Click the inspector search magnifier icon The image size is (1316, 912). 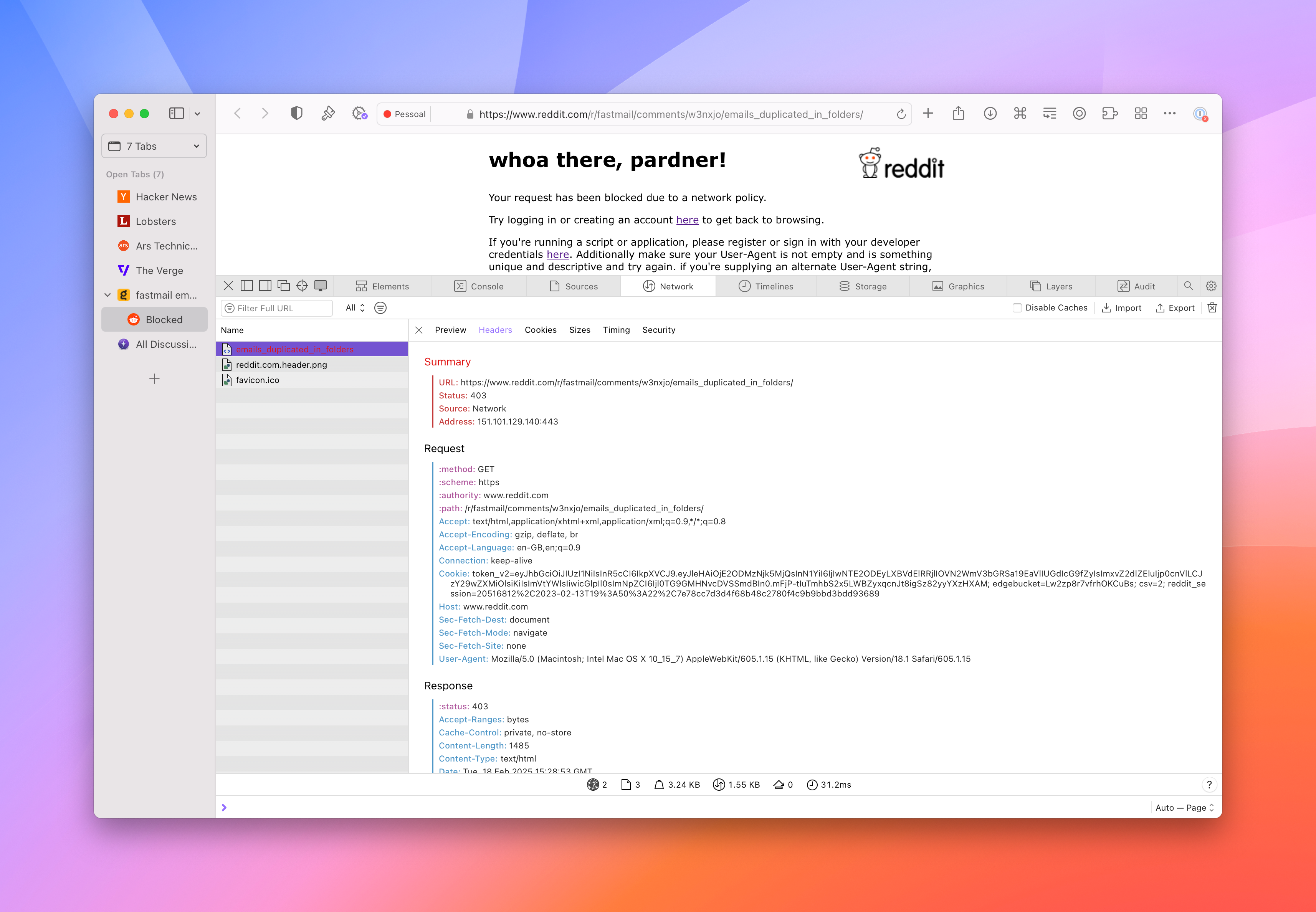click(x=1189, y=286)
